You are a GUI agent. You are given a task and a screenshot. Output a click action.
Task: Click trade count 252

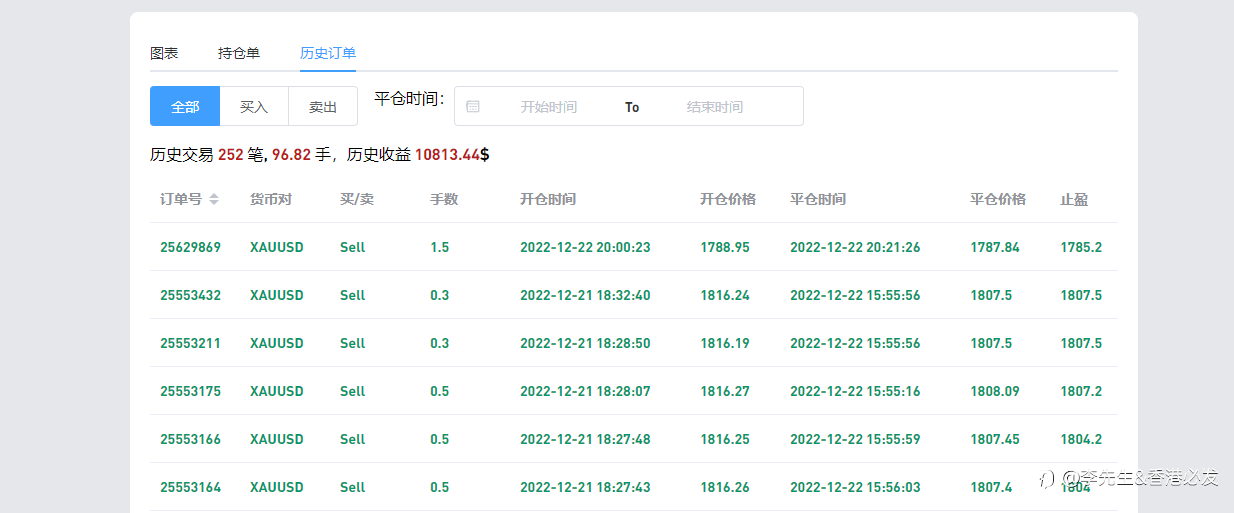pyautogui.click(x=231, y=155)
